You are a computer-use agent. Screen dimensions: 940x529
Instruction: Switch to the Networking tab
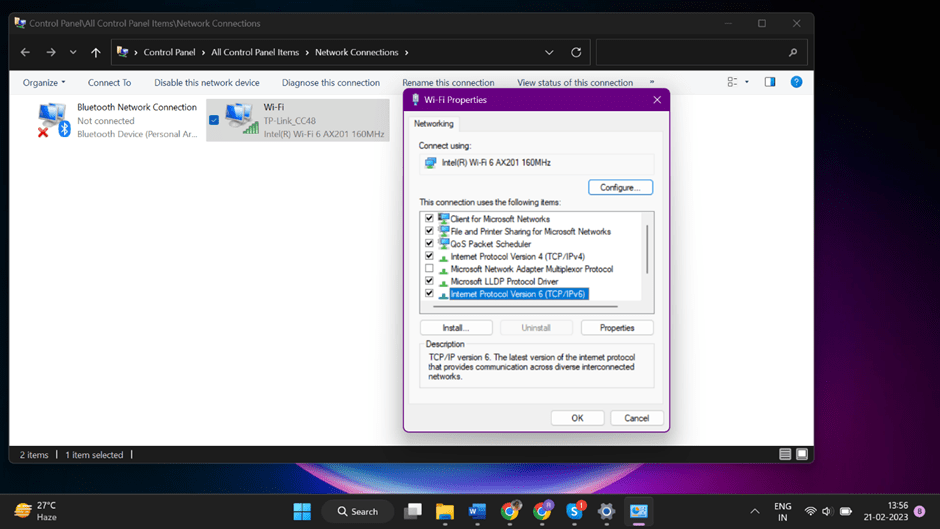433,124
